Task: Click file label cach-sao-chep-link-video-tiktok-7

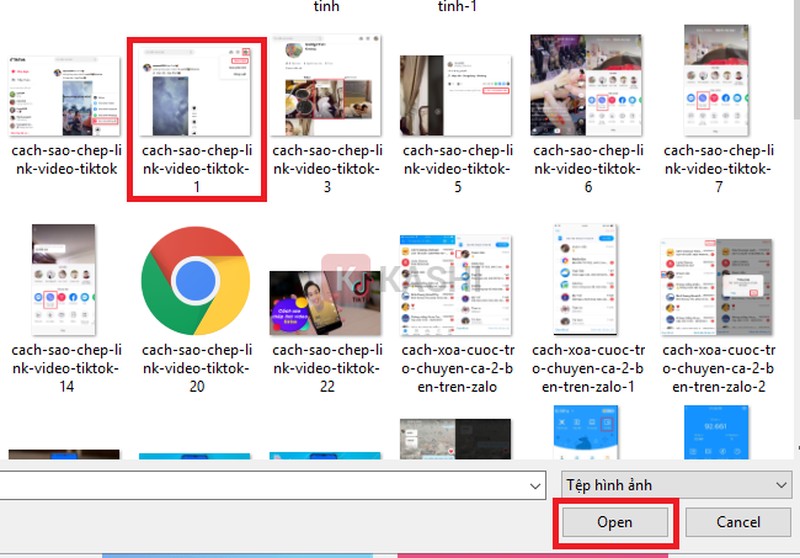Action: [x=719, y=169]
